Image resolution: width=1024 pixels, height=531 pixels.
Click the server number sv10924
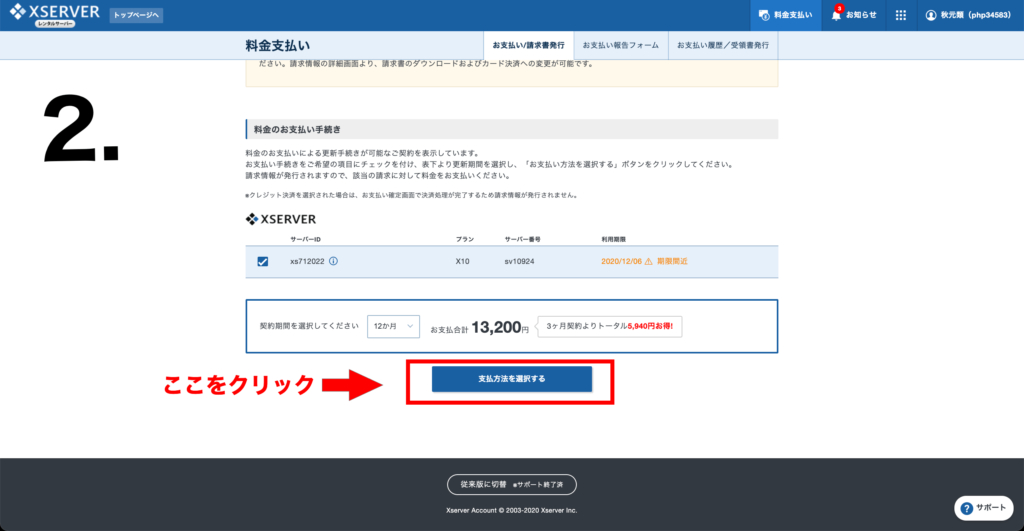pos(519,261)
